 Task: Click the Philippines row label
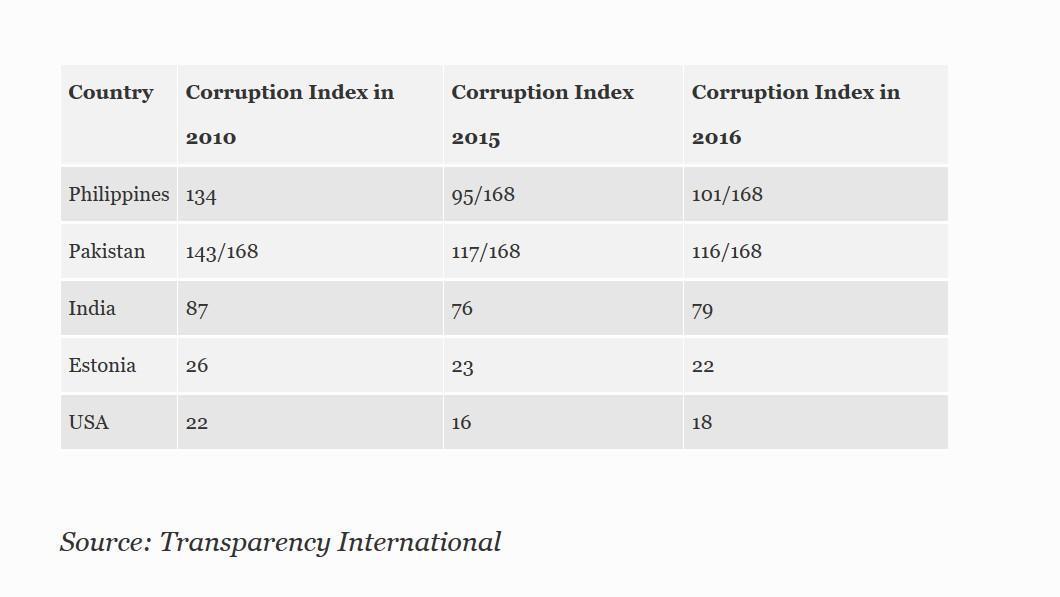pos(118,194)
